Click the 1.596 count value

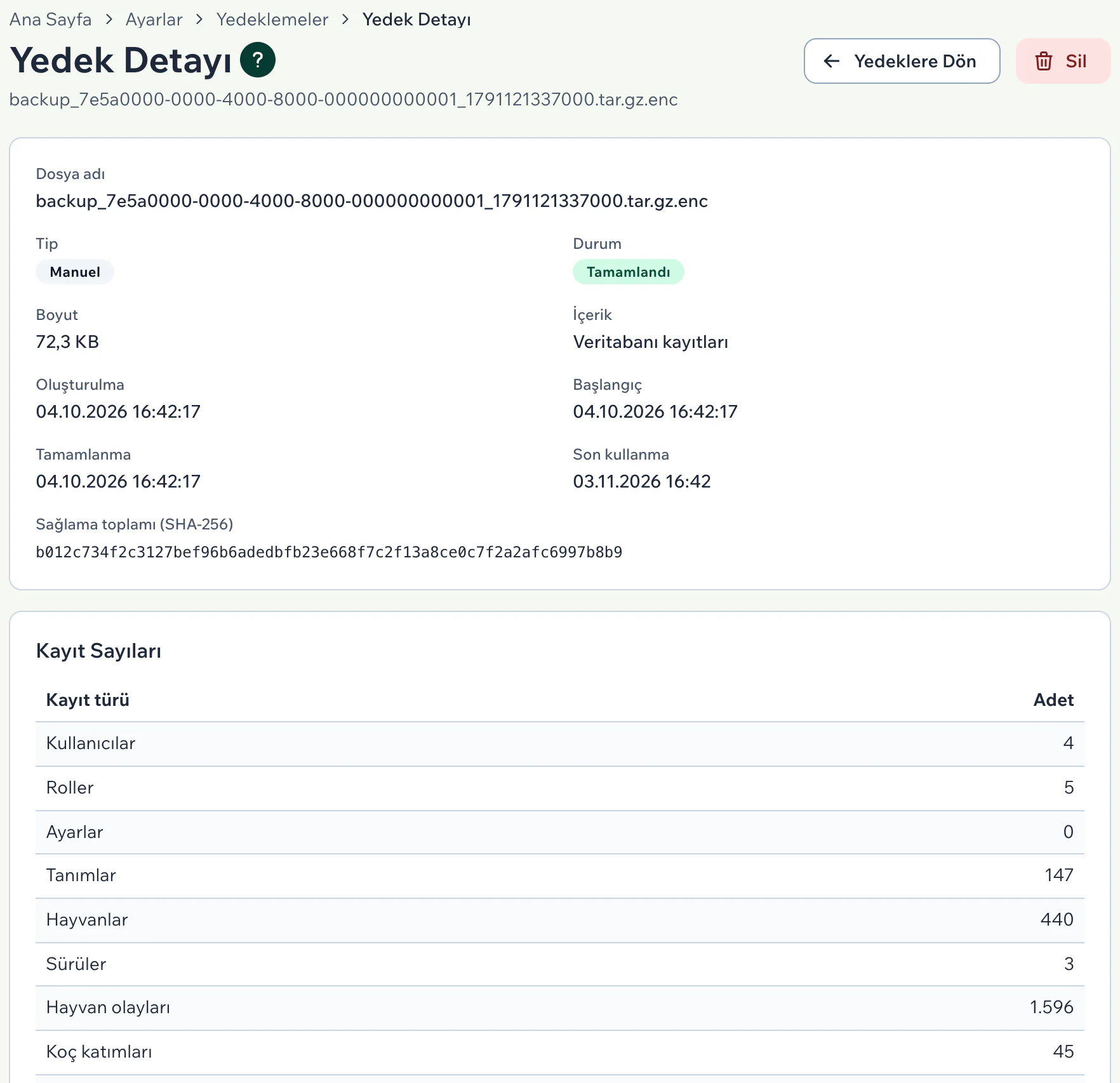click(1051, 1007)
